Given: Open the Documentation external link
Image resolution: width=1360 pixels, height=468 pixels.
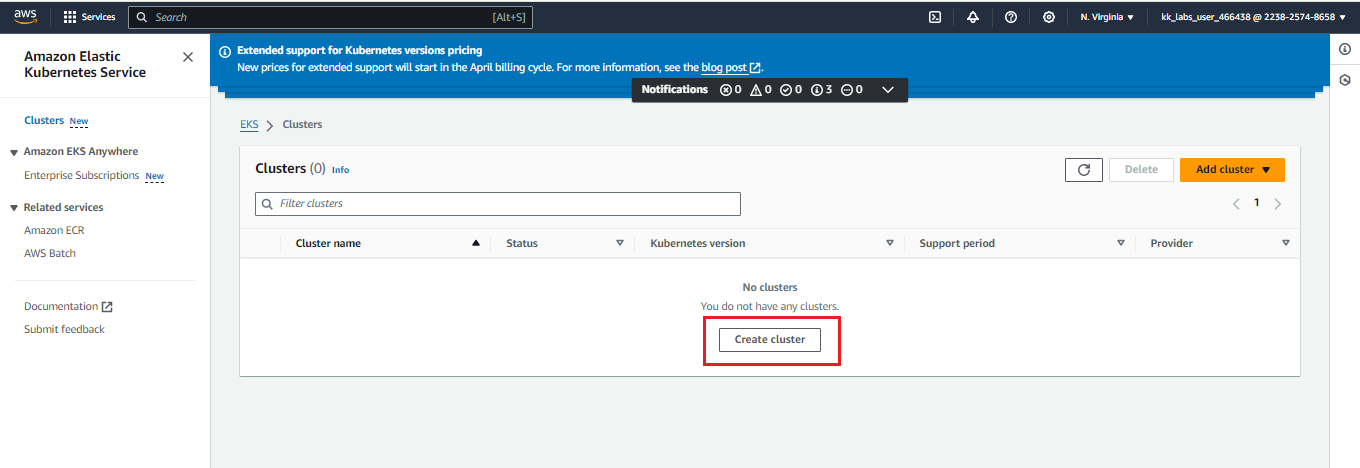Looking at the screenshot, I should [68, 306].
